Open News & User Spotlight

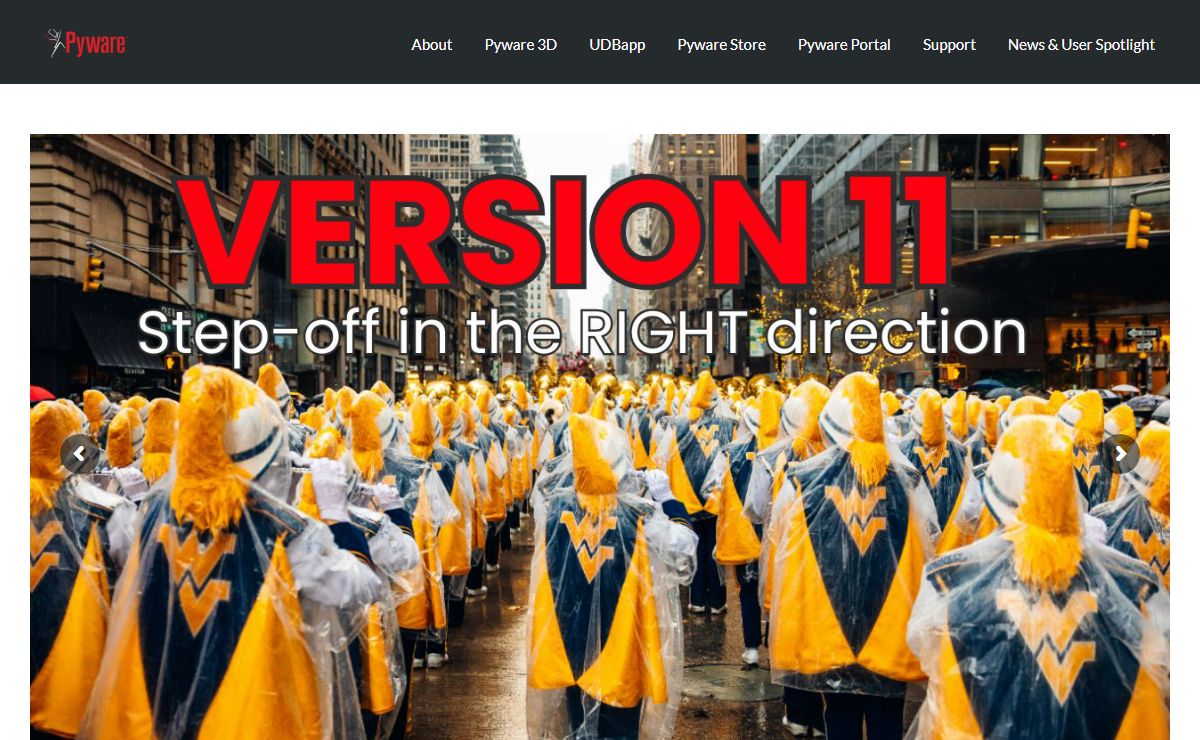point(1081,44)
